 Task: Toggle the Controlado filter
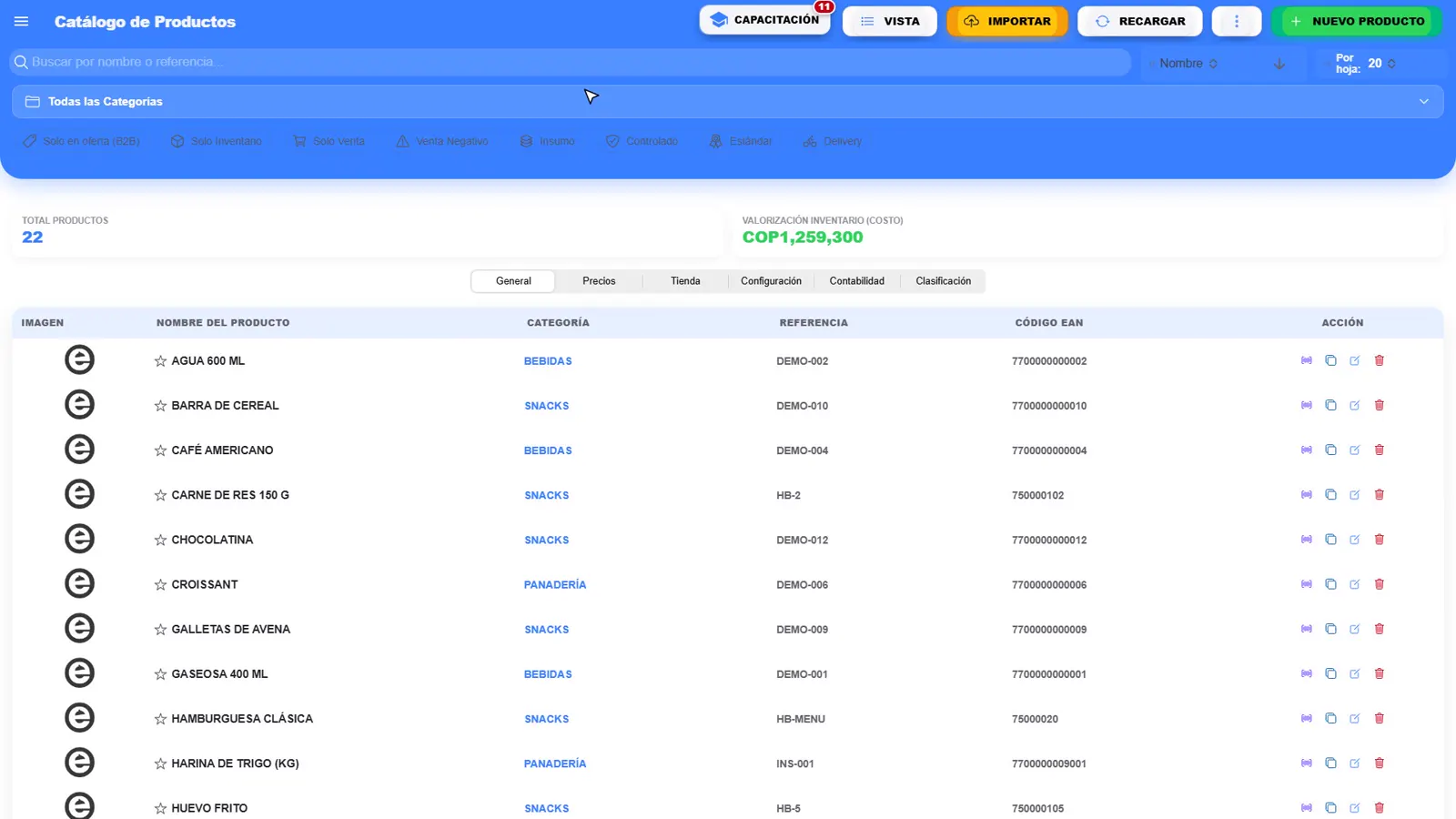[x=642, y=141]
